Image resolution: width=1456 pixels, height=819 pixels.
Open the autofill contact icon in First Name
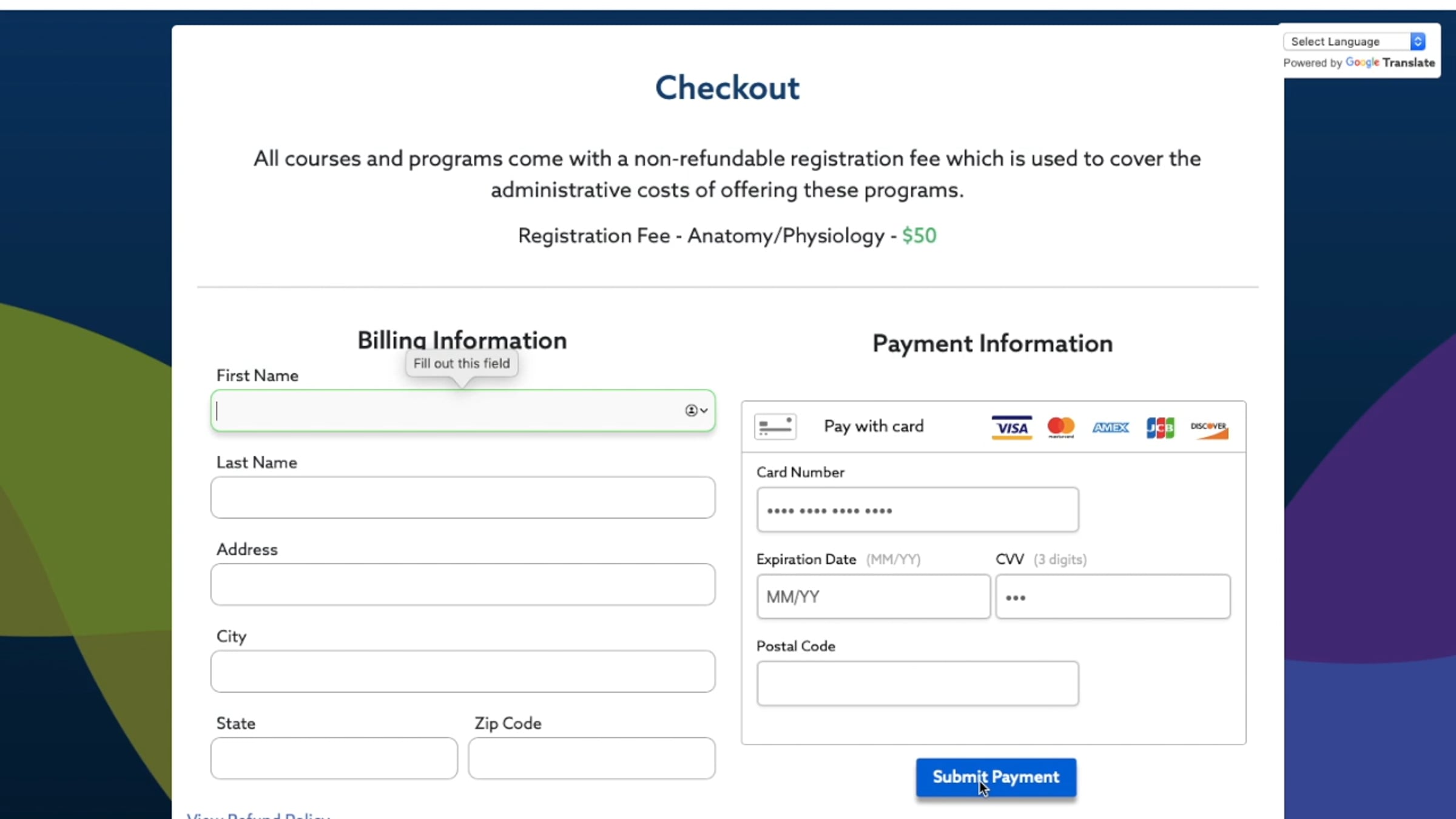[x=696, y=411]
